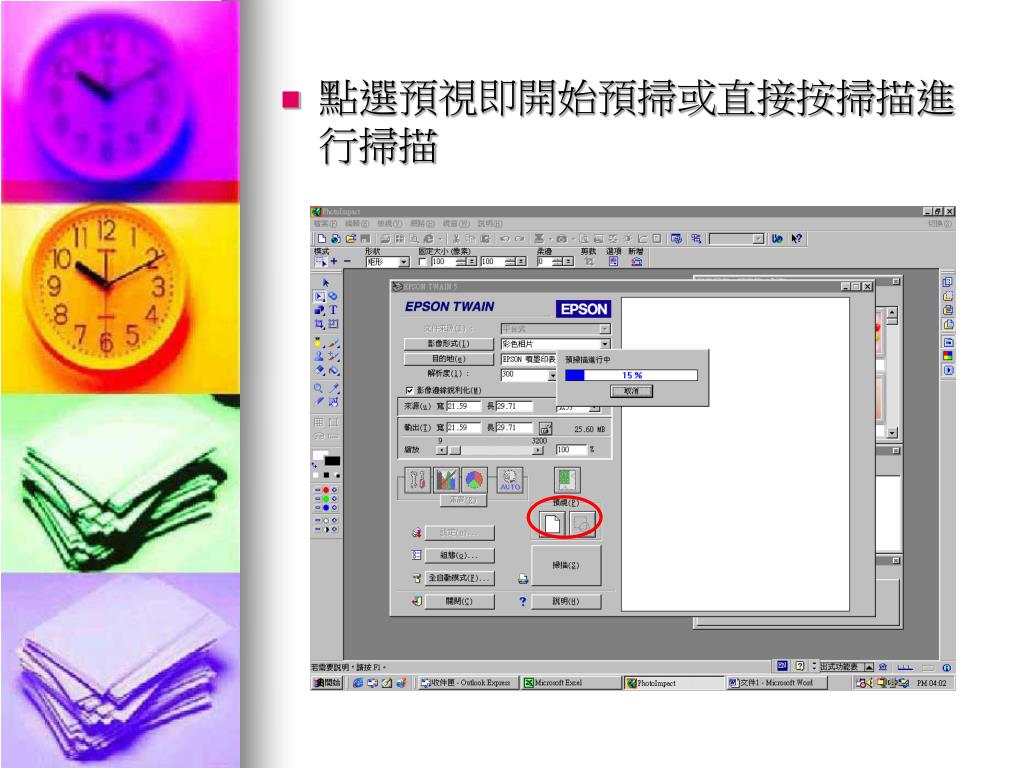The height and width of the screenshot is (768, 1024).
Task: Click the 影像形式(I) button
Action: [449, 344]
